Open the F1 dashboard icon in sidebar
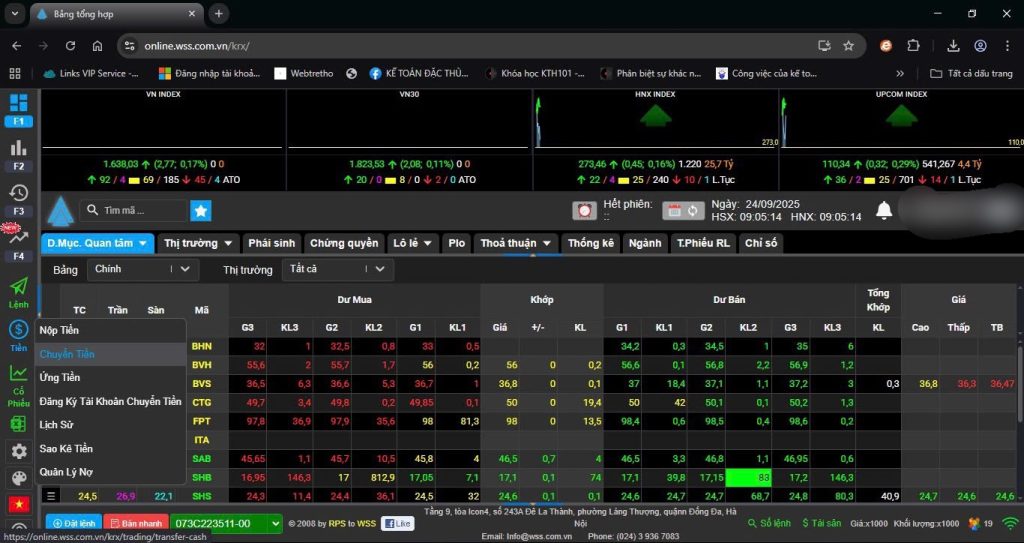Viewport: 1024px width, 543px height. pyautogui.click(x=18, y=104)
